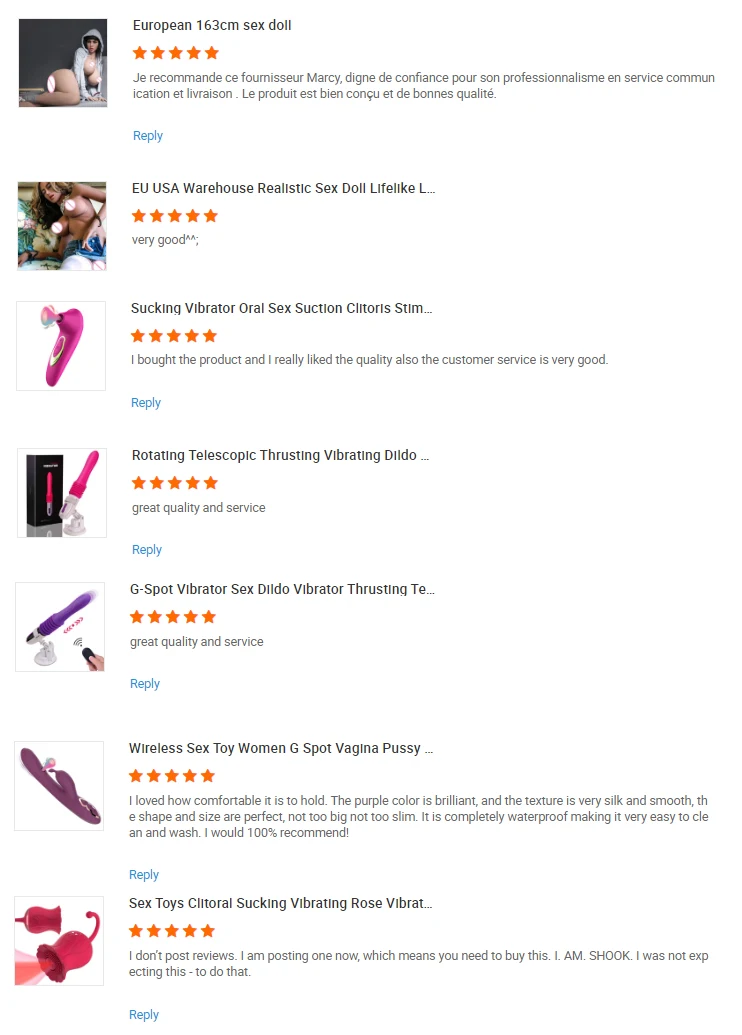Image resolution: width=742 pixels, height=1035 pixels.
Task: Open the EU USA Warehouse product title
Action: pyautogui.click(x=283, y=188)
